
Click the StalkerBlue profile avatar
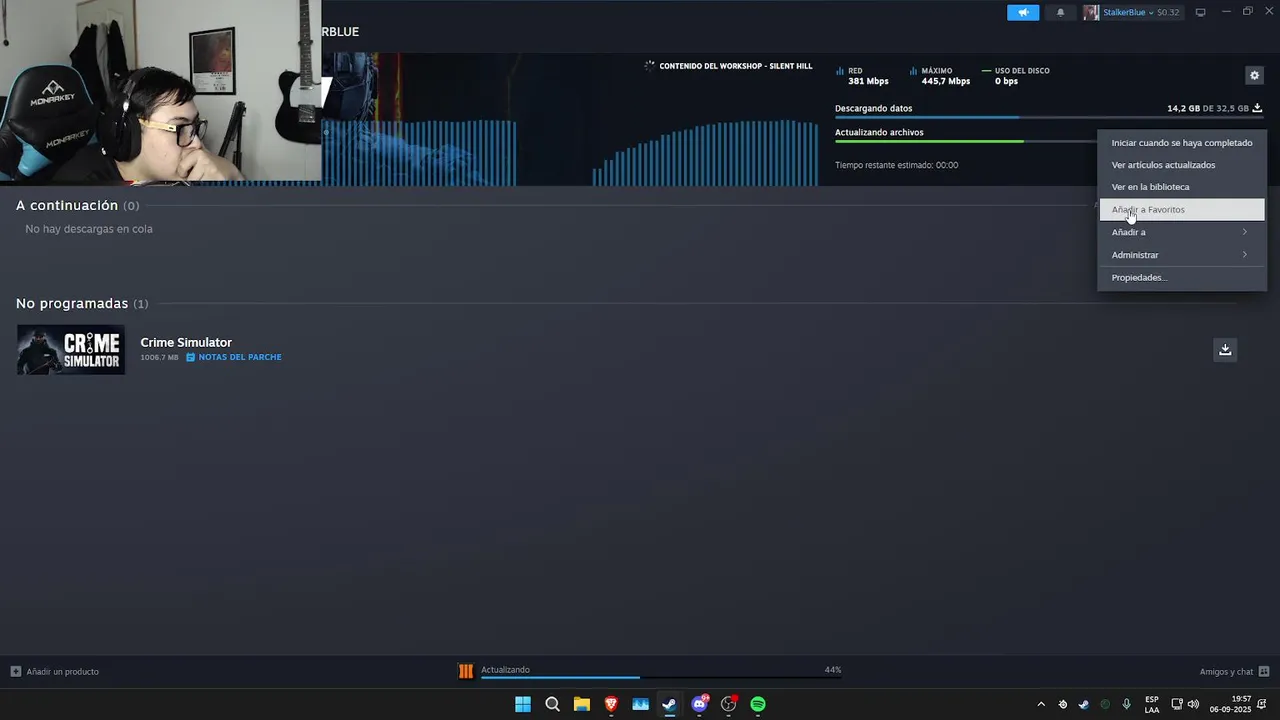1091,12
